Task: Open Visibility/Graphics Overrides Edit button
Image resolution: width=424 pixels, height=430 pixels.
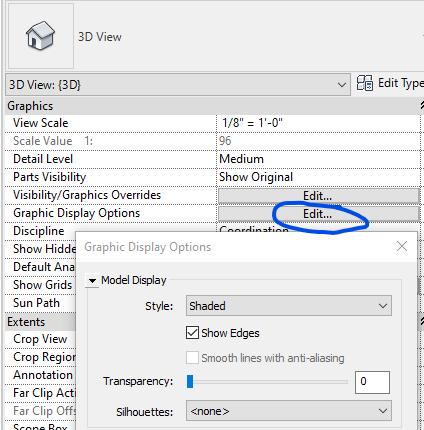Action: point(318,196)
